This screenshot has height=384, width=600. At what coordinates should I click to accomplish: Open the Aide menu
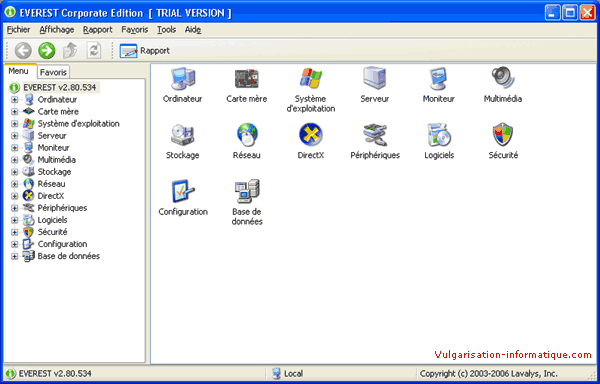click(193, 29)
